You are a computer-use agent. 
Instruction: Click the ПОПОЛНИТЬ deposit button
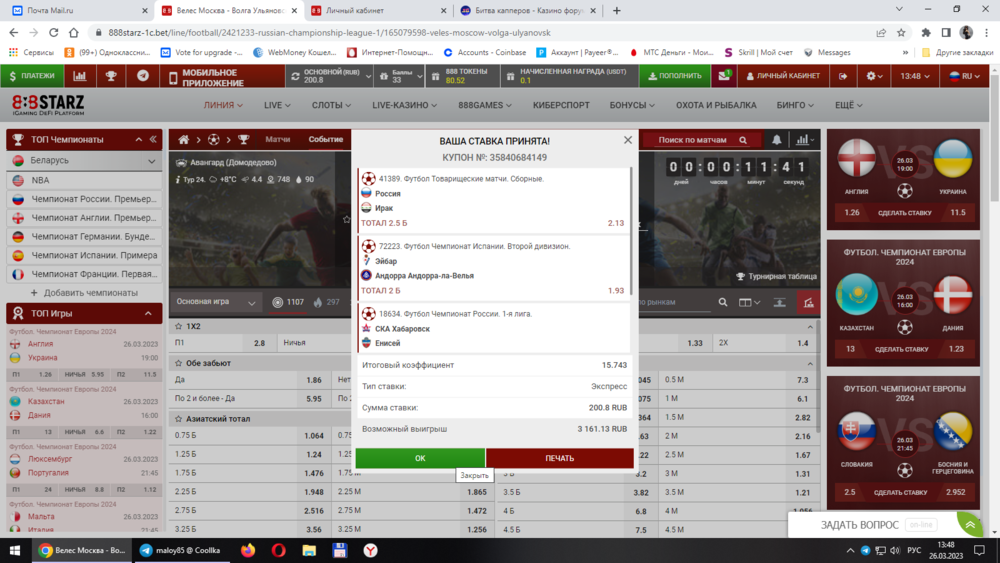click(675, 76)
